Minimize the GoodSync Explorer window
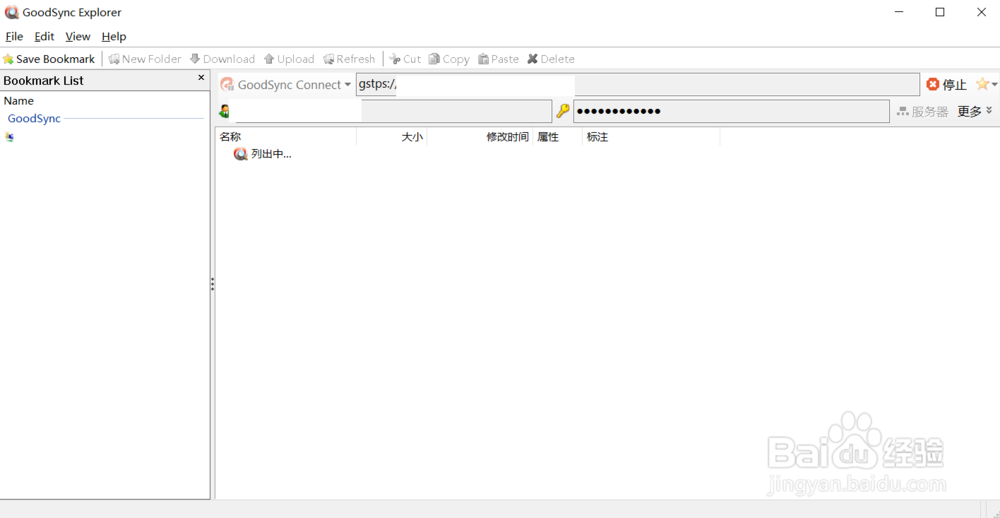The height and width of the screenshot is (518, 1000). coord(899,12)
